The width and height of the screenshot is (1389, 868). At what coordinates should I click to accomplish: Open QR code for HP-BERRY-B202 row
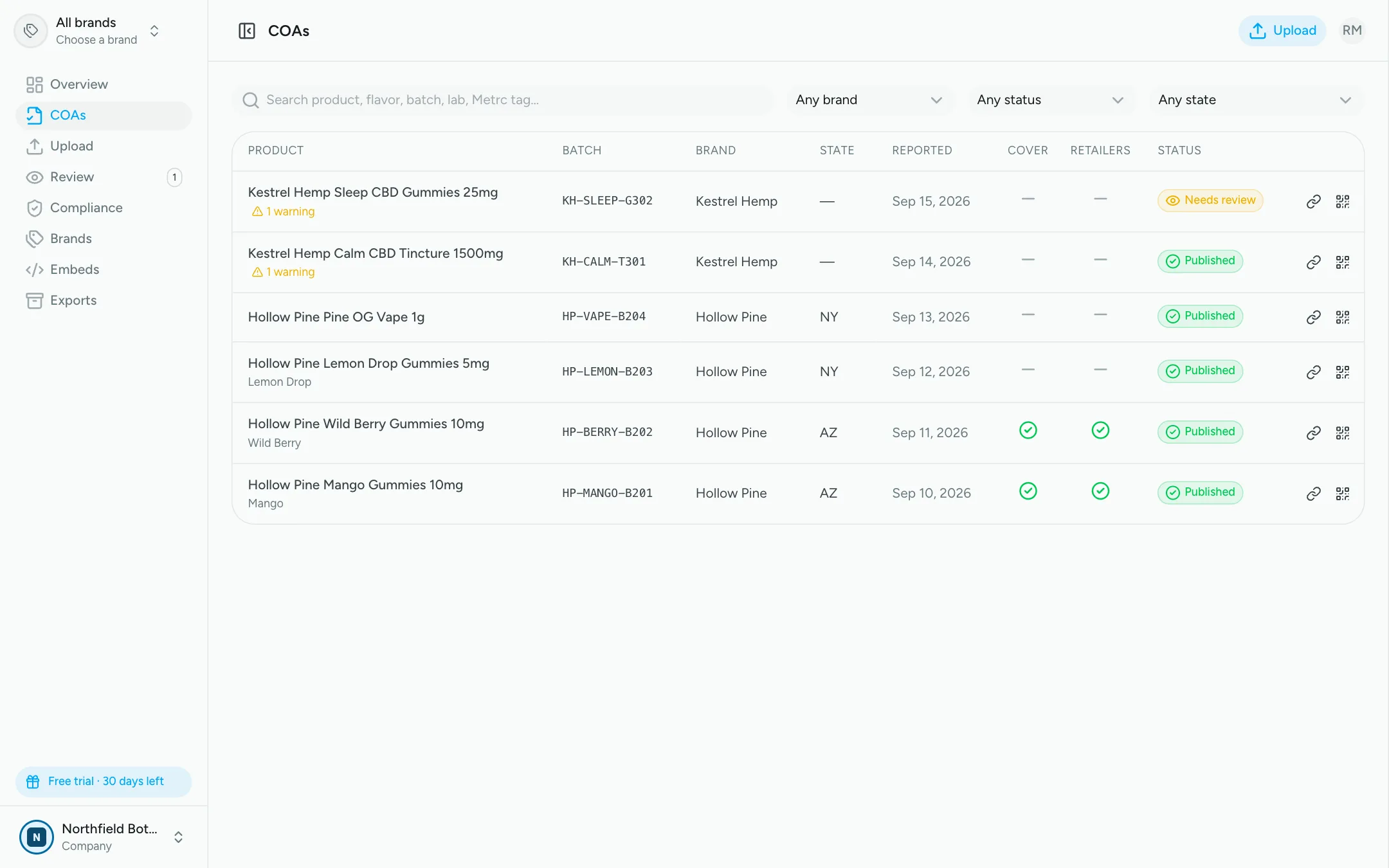tap(1343, 433)
